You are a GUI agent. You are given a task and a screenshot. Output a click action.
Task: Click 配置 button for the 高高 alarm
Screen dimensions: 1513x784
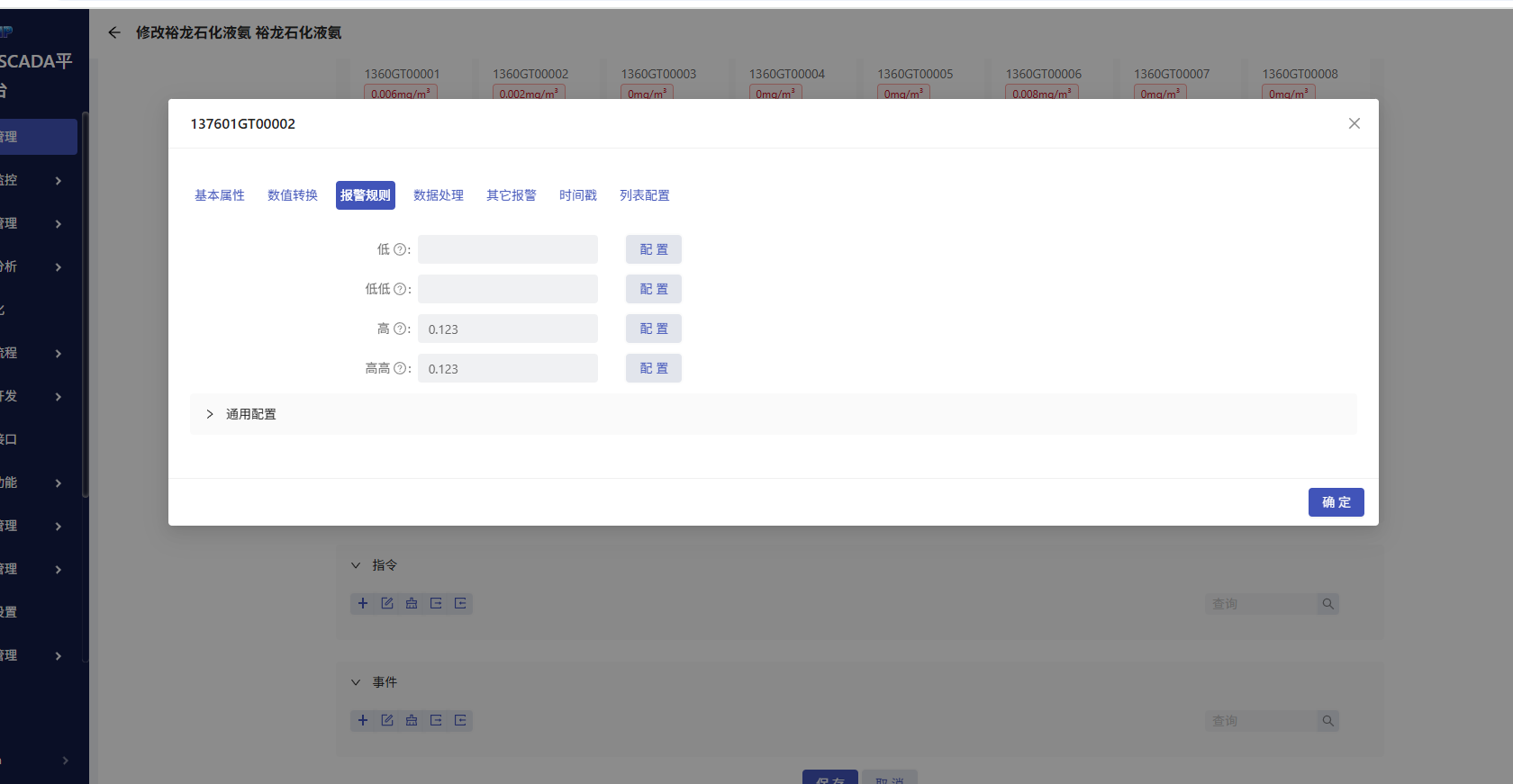tap(654, 368)
